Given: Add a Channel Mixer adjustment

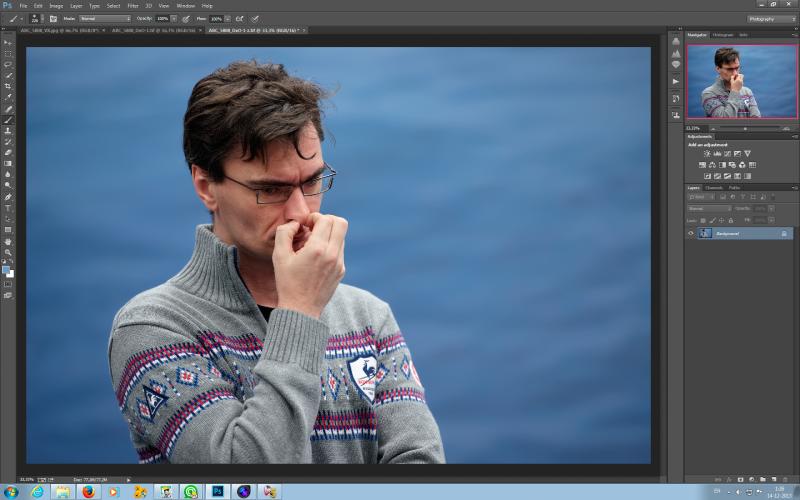Looking at the screenshot, I should (x=742, y=165).
